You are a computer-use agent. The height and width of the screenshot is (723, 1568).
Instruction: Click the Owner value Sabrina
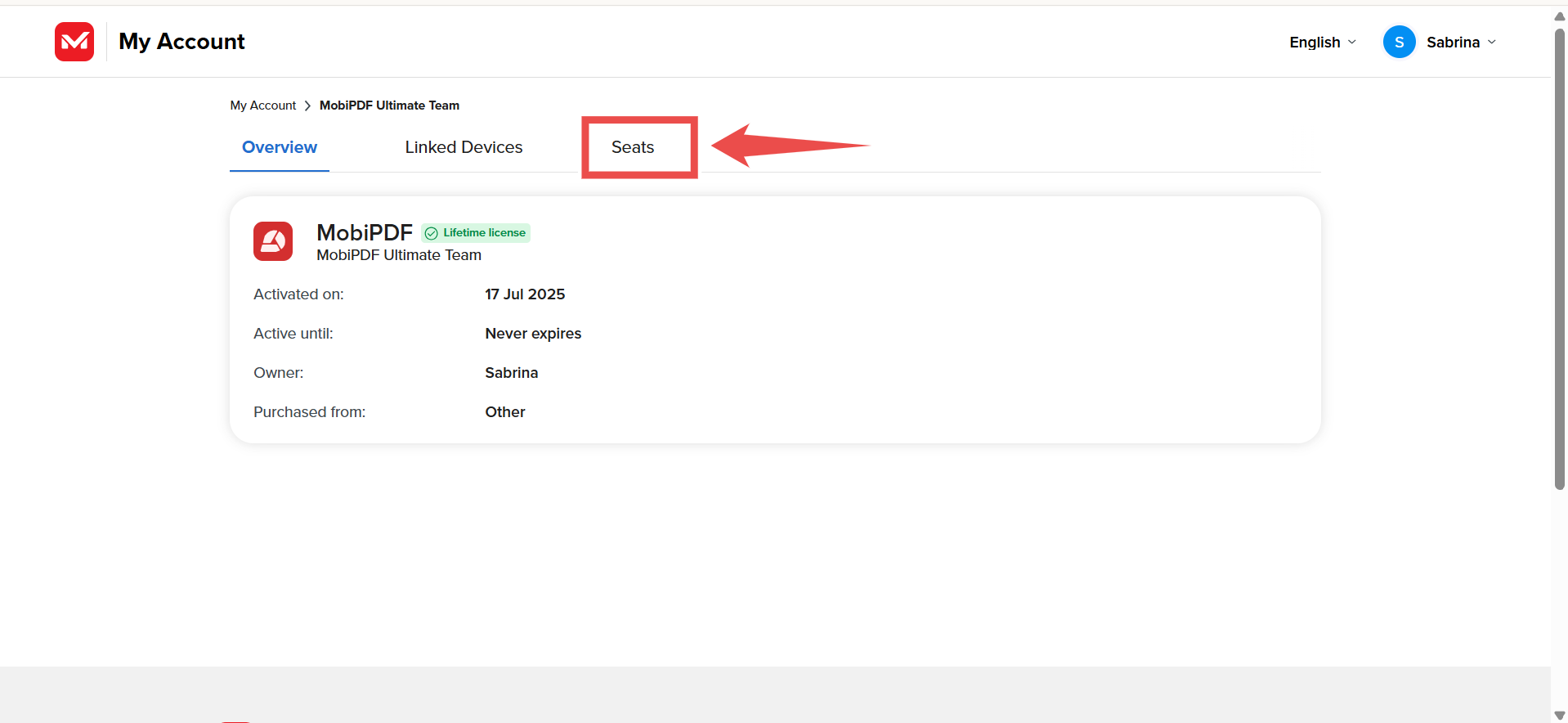click(x=512, y=373)
